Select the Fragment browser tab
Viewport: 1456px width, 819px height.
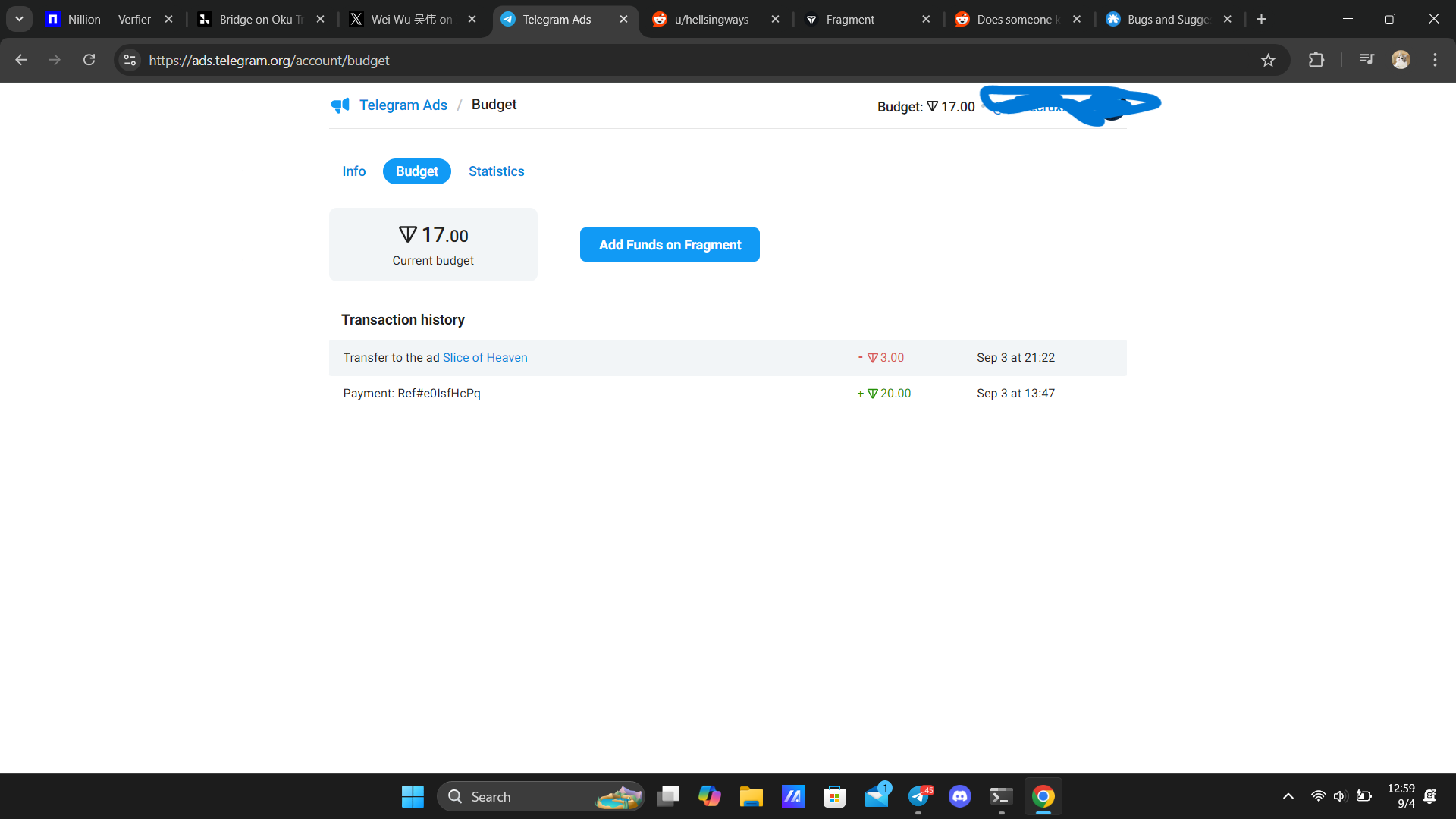(850, 20)
